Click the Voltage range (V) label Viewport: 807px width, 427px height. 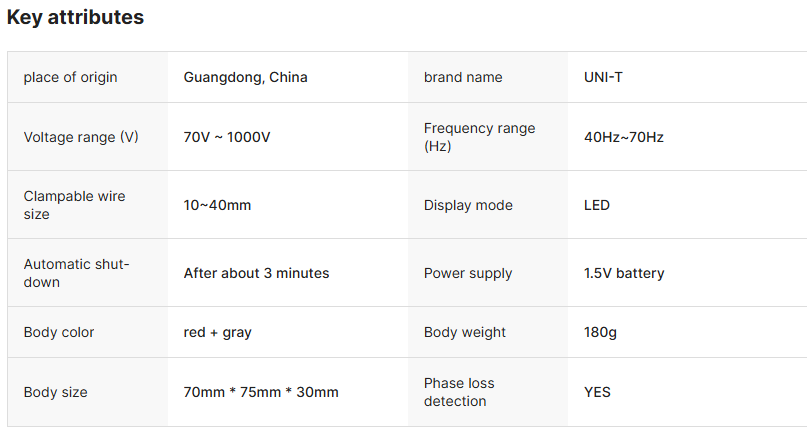(81, 137)
